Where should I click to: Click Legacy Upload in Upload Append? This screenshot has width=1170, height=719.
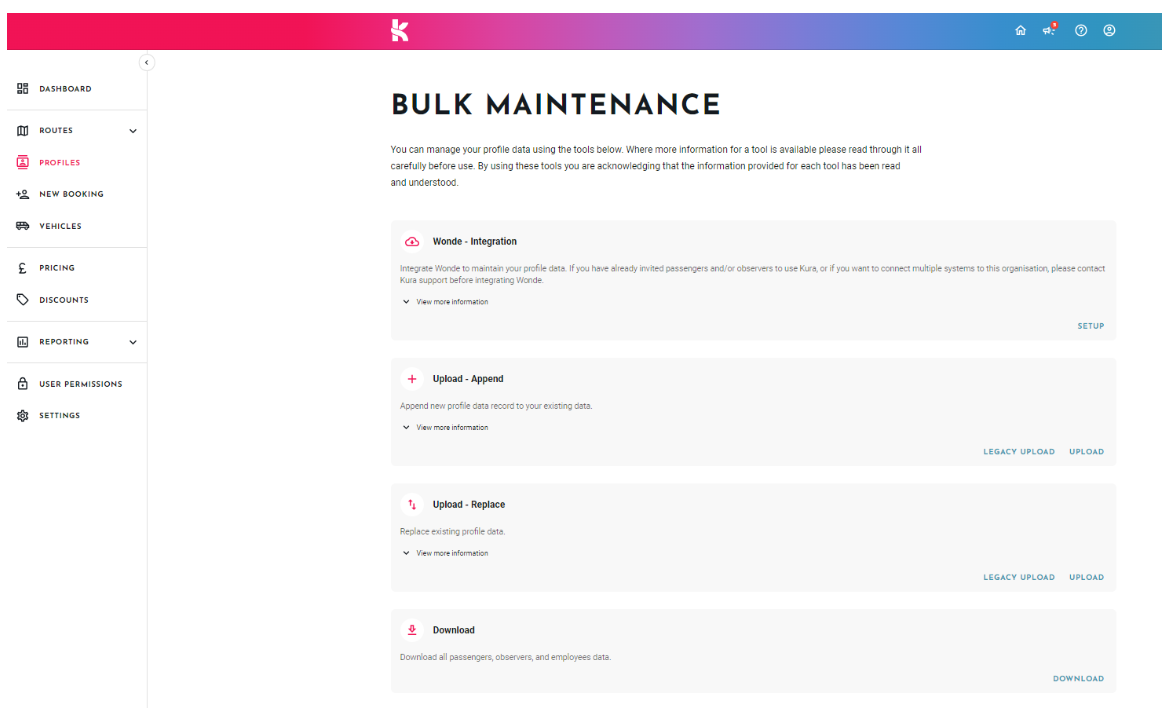[x=1019, y=452]
